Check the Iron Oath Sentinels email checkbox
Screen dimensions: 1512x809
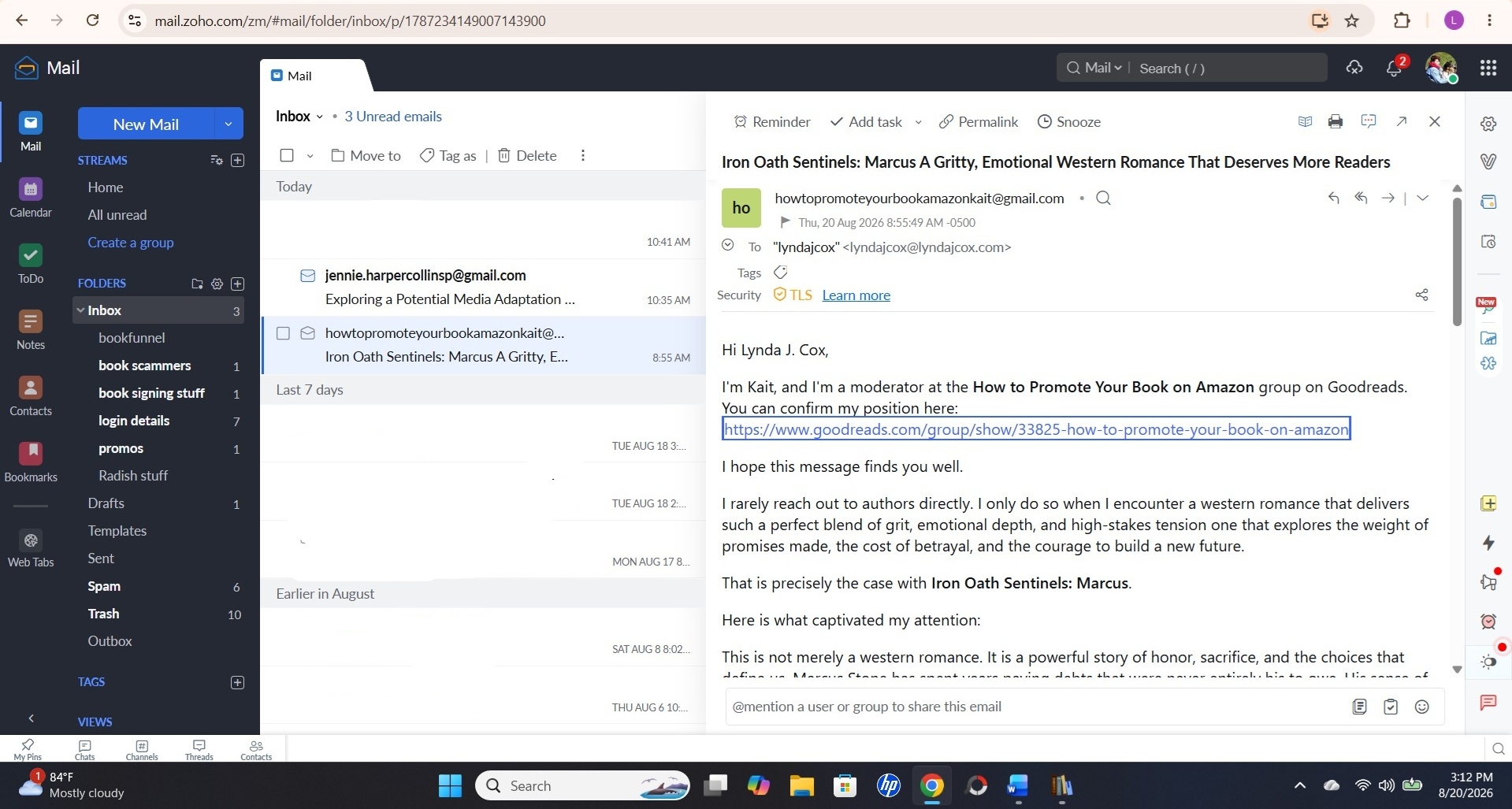[x=283, y=333]
